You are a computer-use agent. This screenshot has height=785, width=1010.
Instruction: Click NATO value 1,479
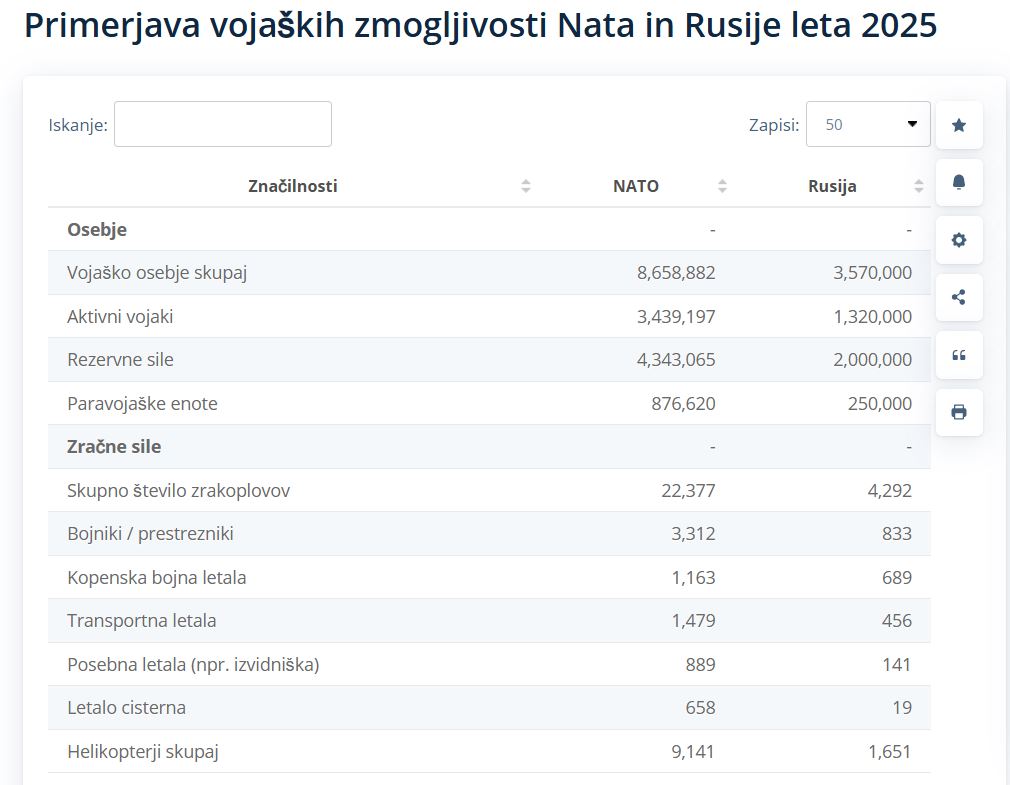pyautogui.click(x=693, y=621)
